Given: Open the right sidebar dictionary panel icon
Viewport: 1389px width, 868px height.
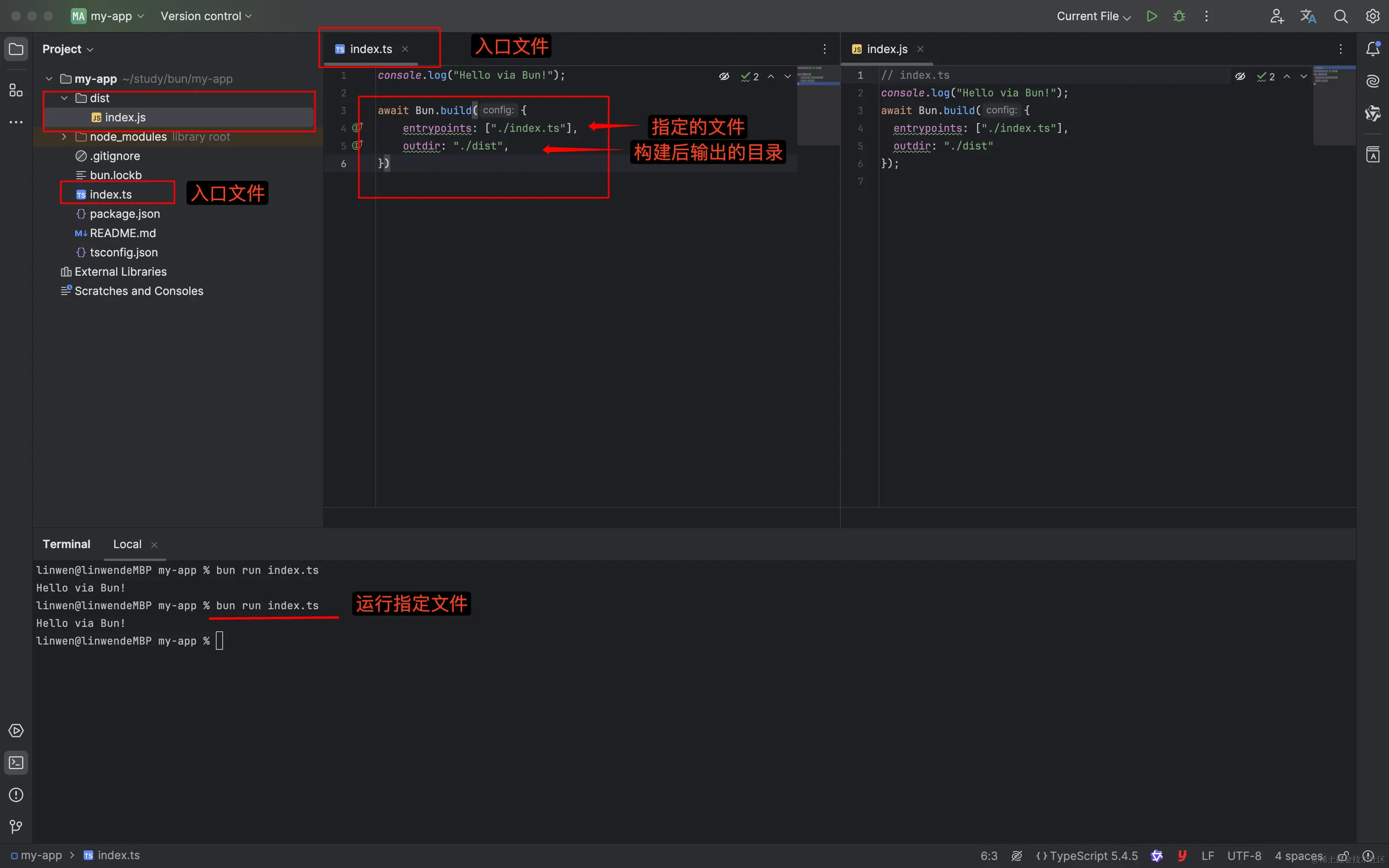Looking at the screenshot, I should [x=1373, y=154].
